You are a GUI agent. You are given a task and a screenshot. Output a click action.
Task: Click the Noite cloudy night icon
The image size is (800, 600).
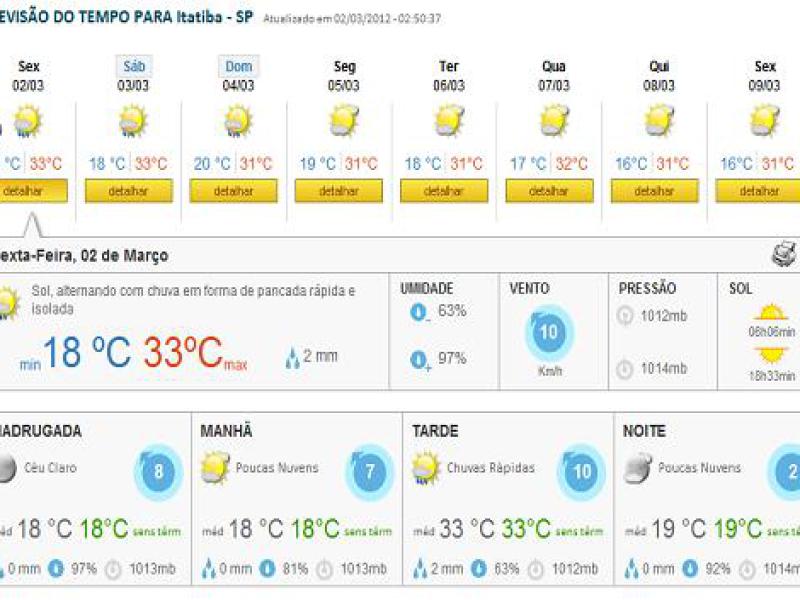(637, 467)
